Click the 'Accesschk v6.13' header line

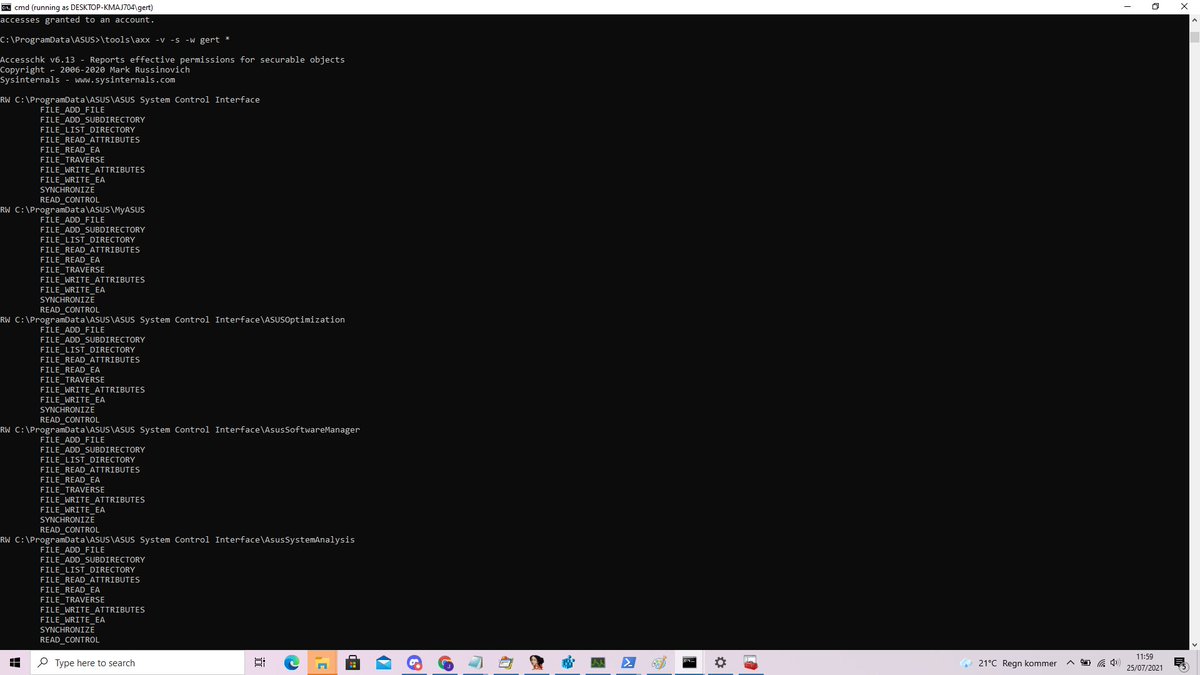point(172,60)
